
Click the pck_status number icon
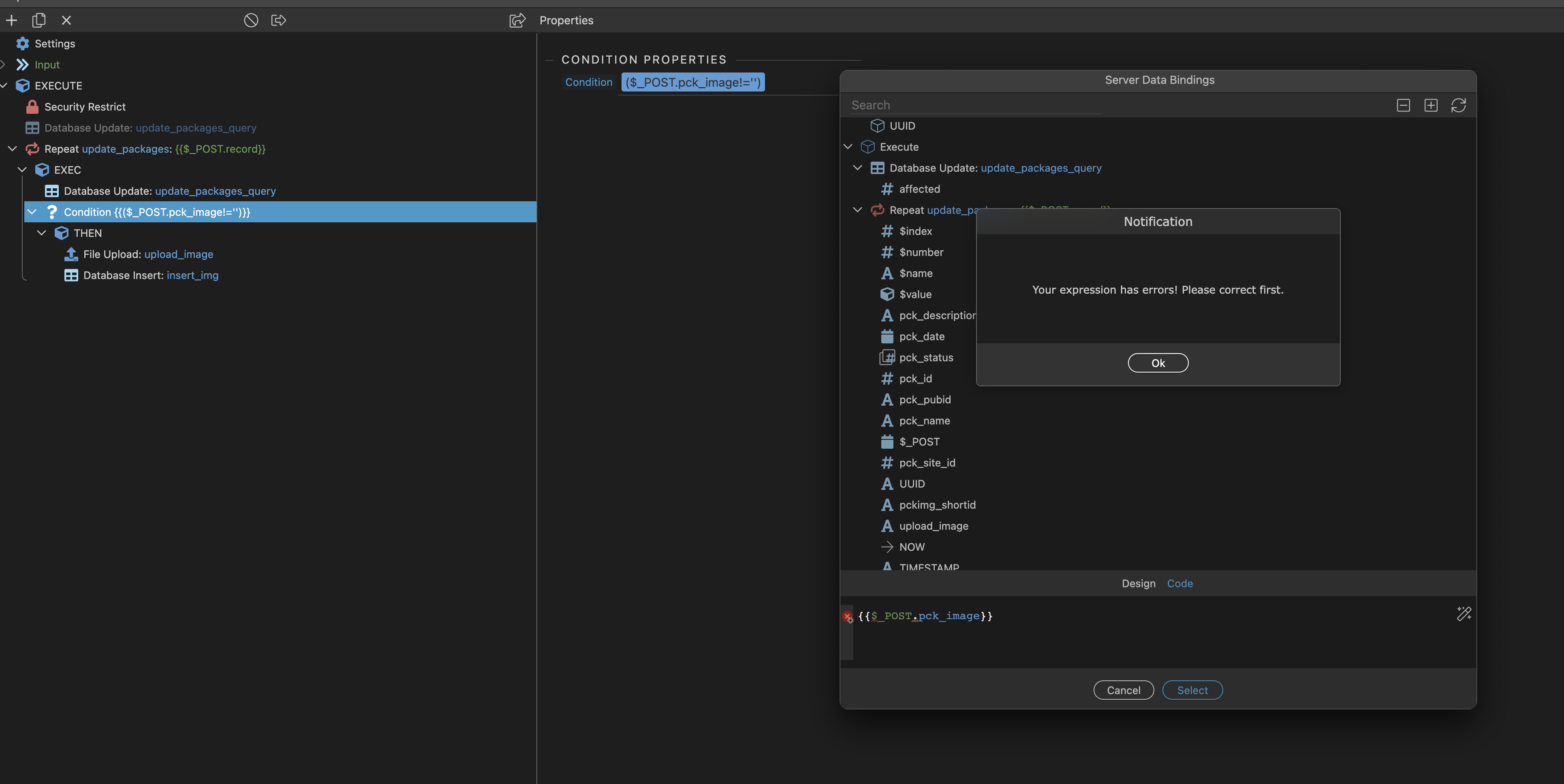tap(887, 358)
